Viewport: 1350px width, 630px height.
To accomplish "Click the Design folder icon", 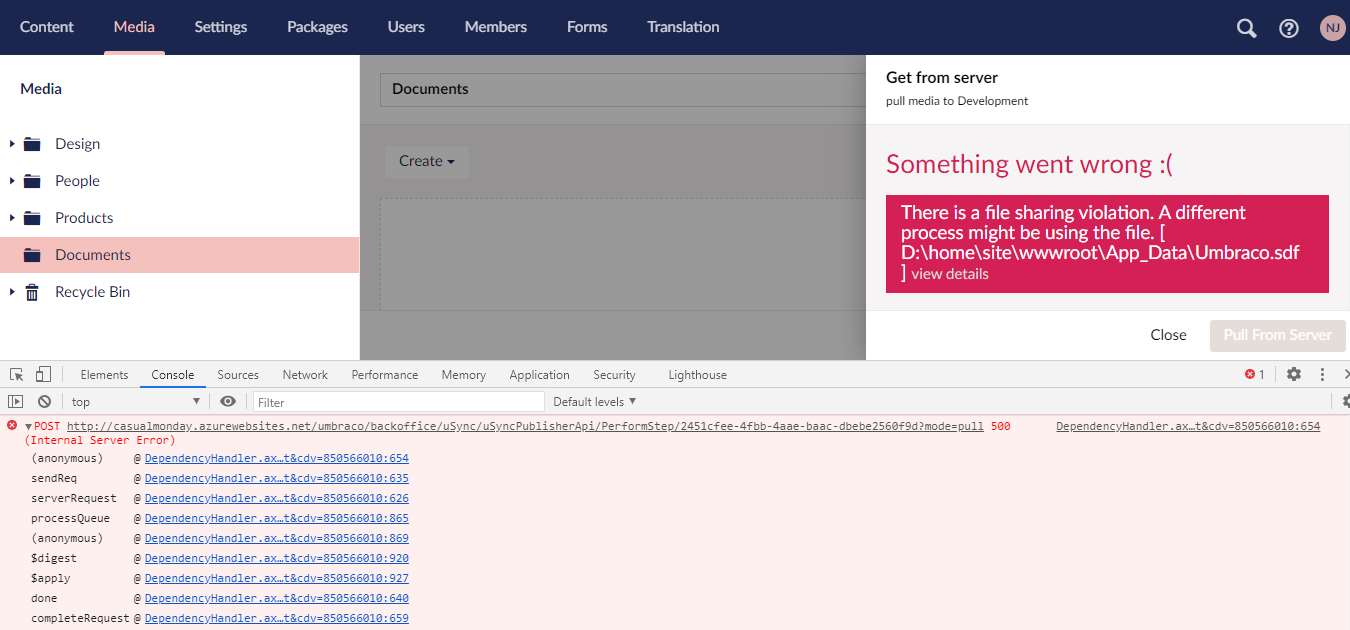I will point(32,144).
